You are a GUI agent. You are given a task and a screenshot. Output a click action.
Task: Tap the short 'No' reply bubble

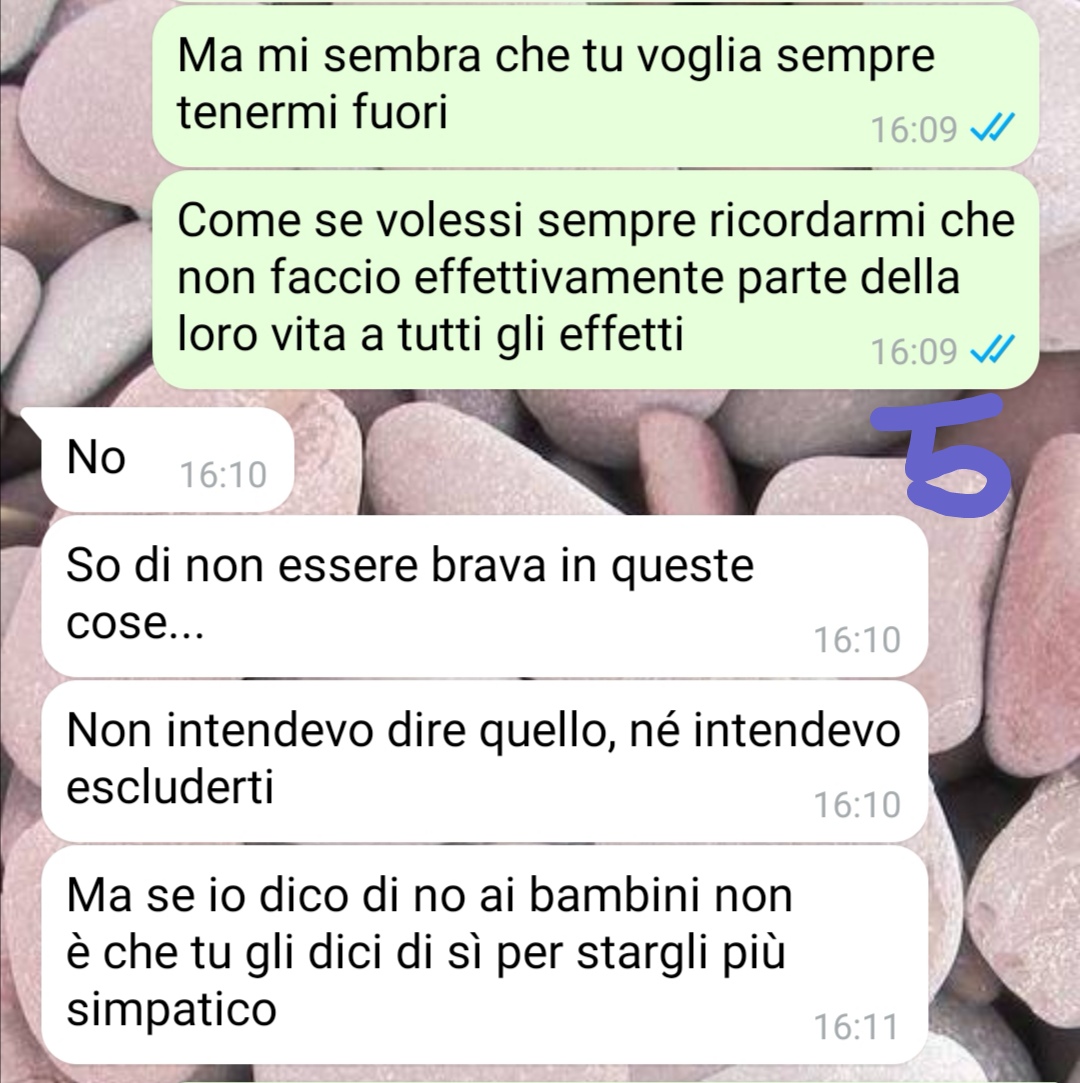pyautogui.click(x=167, y=459)
